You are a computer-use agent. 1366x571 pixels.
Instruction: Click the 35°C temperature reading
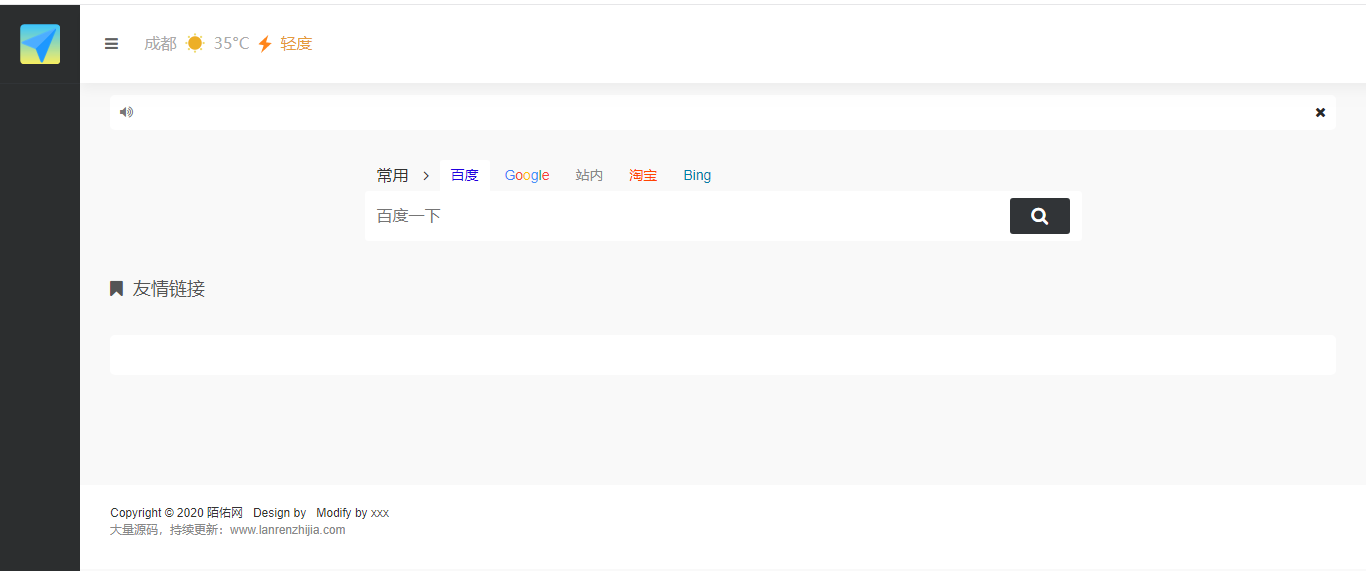[x=231, y=44]
